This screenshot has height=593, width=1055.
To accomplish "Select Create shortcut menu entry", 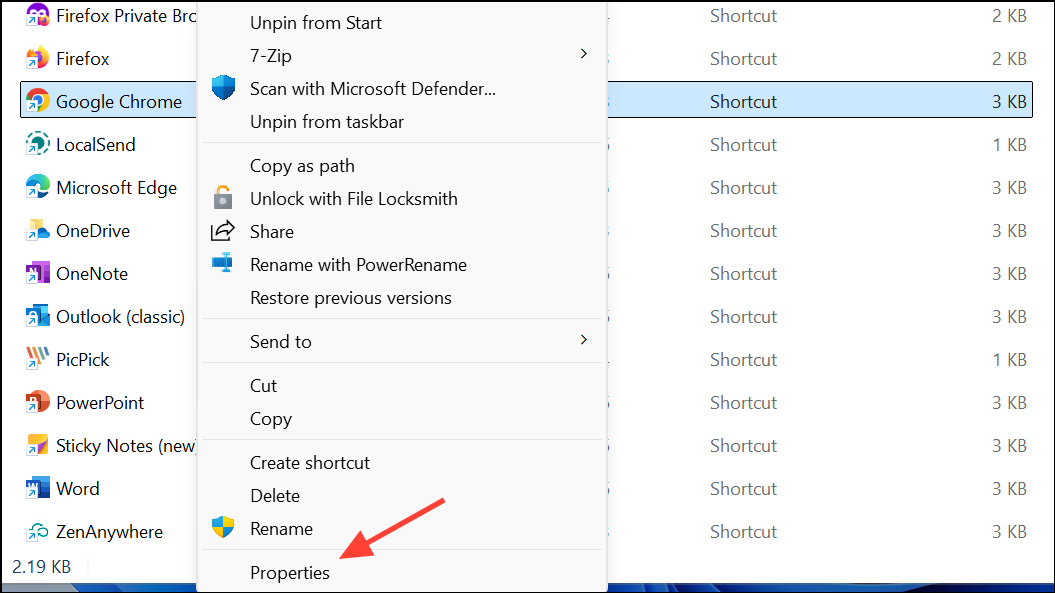I will point(310,463).
